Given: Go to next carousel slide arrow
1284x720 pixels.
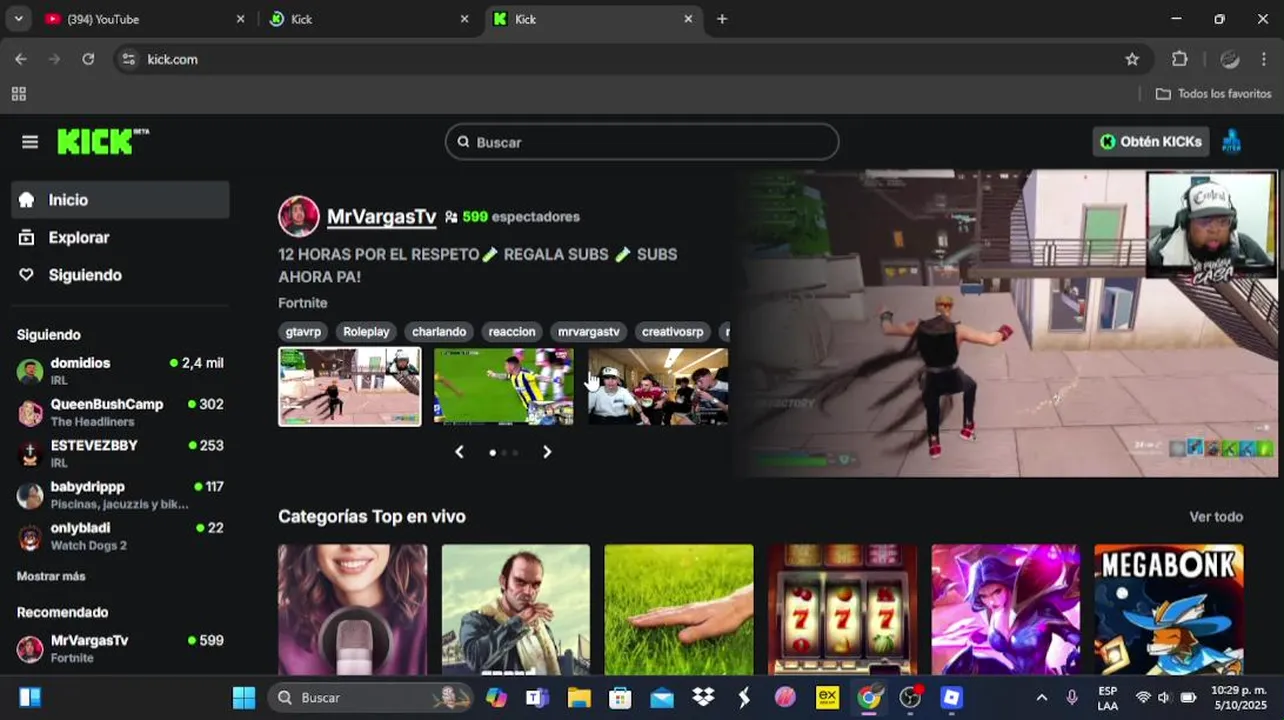Looking at the screenshot, I should [547, 452].
